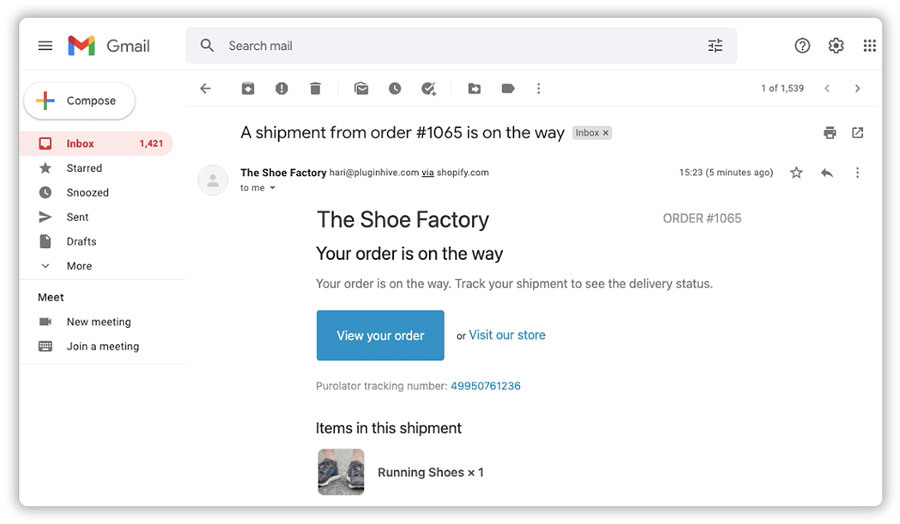Screen dimensions: 900x524
Task: Open toolbar more options menu
Action: 538,88
